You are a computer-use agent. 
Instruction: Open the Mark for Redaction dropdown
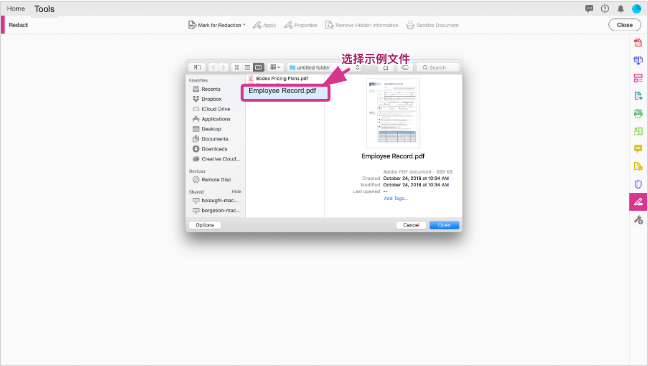click(x=217, y=25)
